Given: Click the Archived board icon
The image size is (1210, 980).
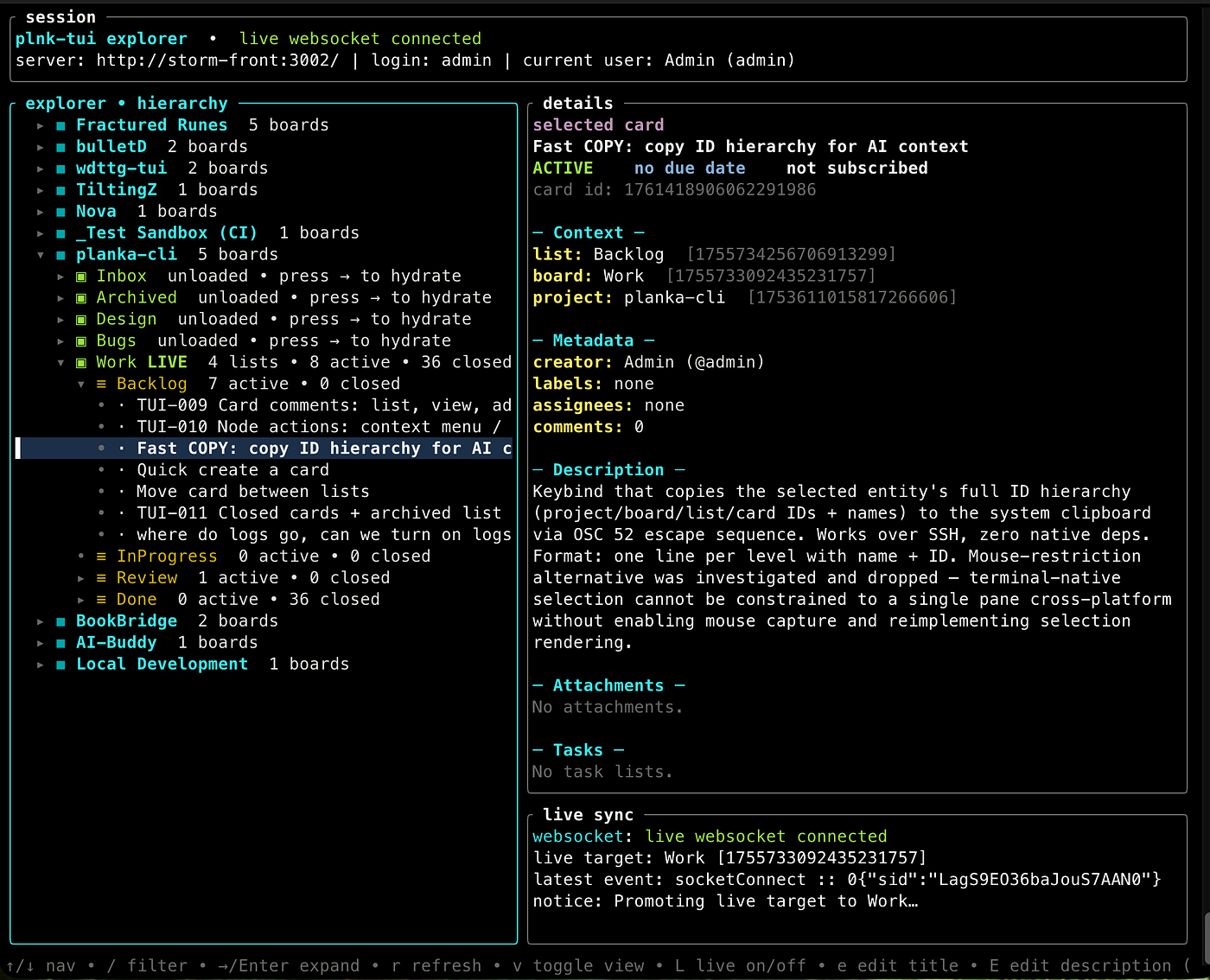Looking at the screenshot, I should (x=81, y=298).
